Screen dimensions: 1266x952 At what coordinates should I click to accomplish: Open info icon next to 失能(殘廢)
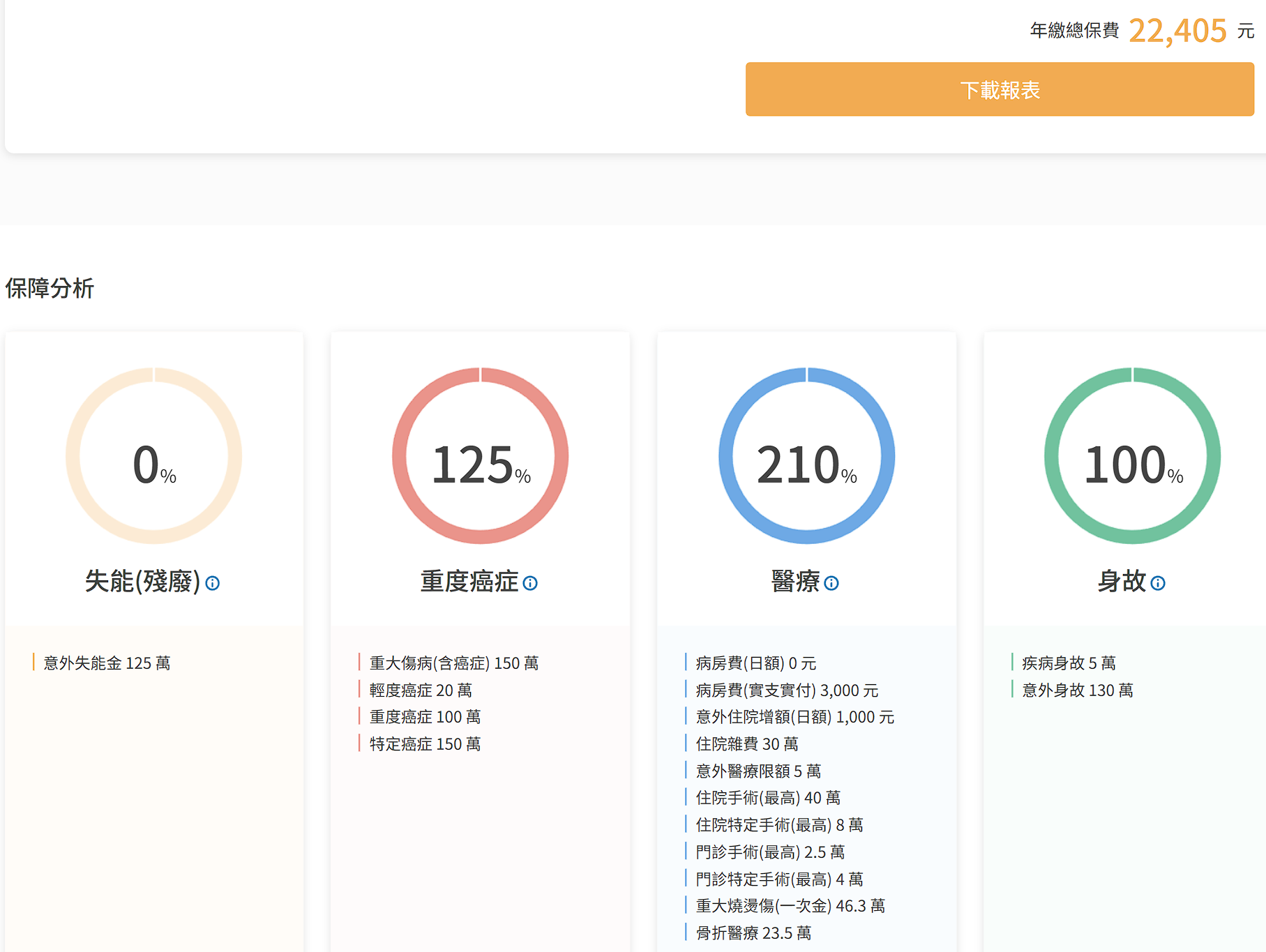pyautogui.click(x=213, y=583)
